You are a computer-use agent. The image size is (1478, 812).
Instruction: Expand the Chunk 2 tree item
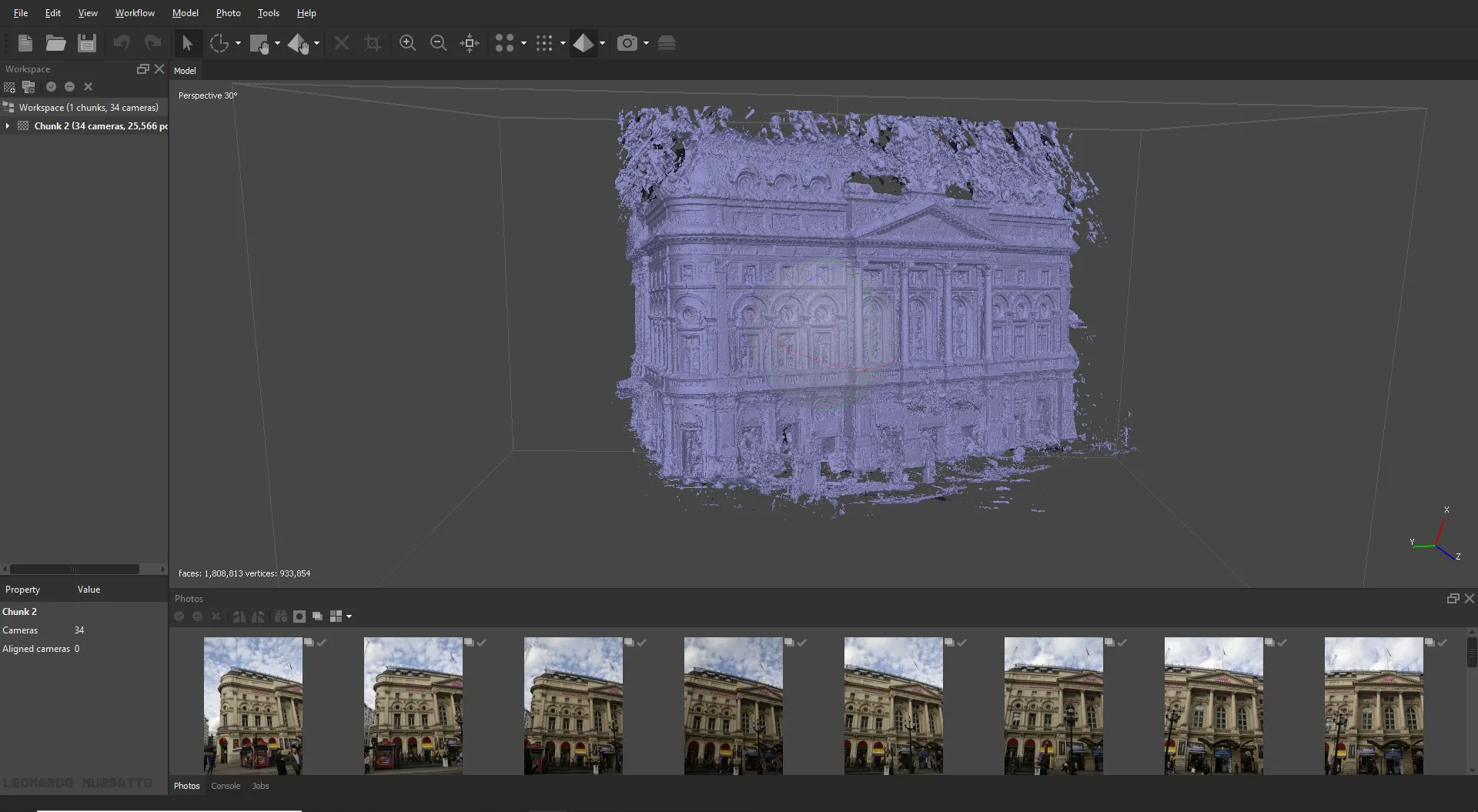point(8,125)
